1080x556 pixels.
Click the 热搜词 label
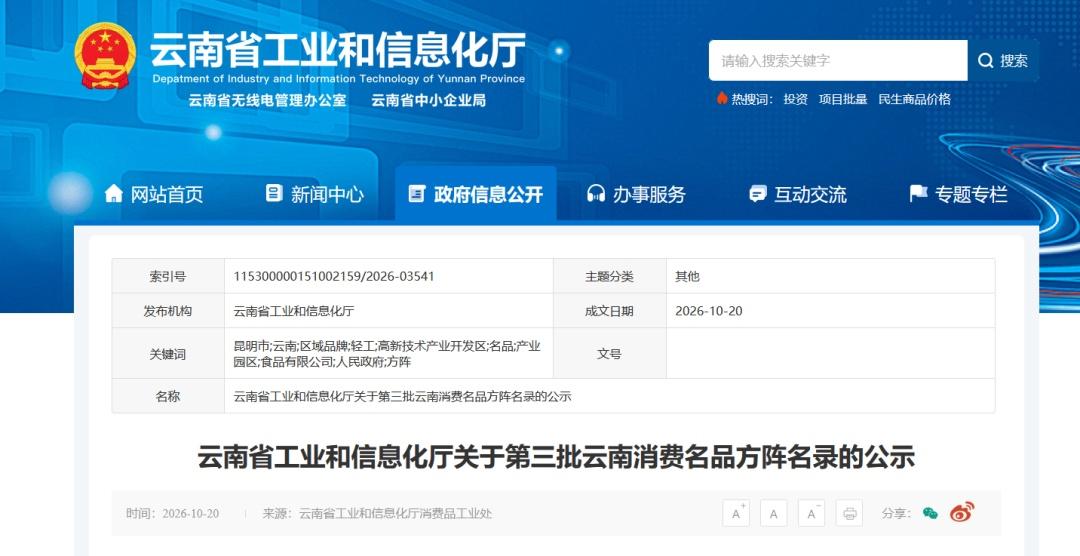click(752, 99)
